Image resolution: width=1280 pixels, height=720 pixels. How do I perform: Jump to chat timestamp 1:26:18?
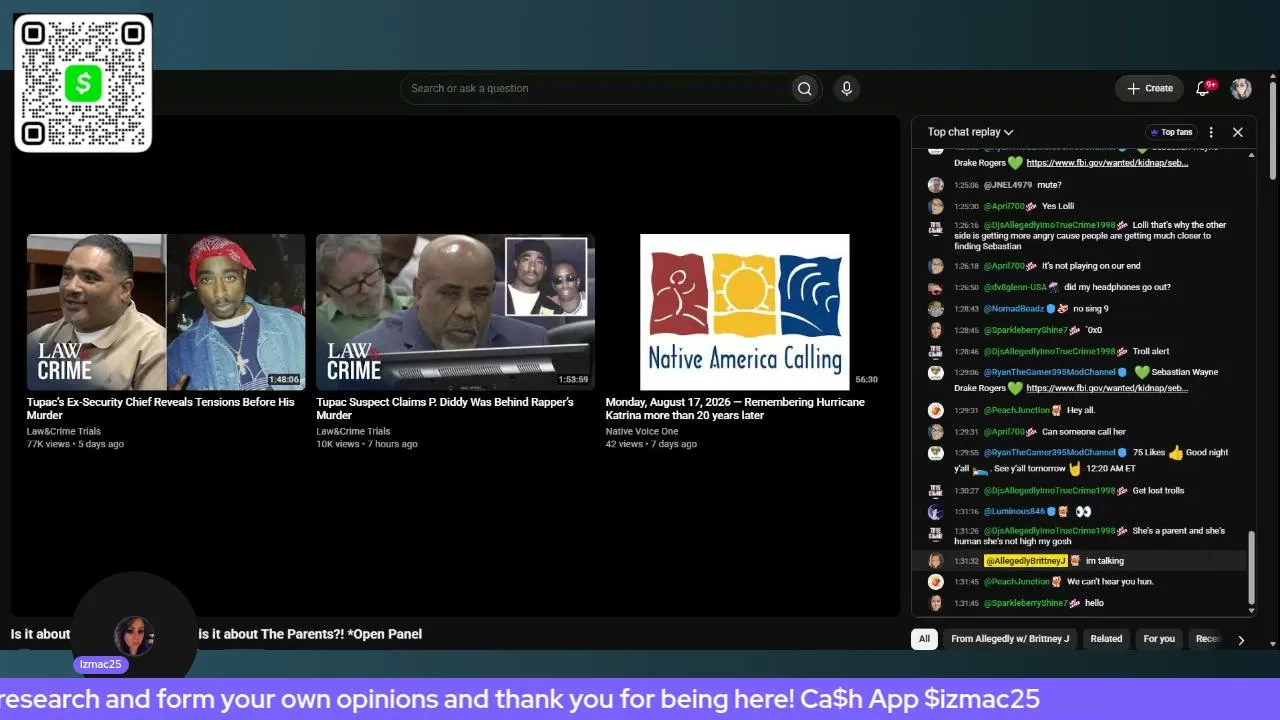pyautogui.click(x=965, y=267)
